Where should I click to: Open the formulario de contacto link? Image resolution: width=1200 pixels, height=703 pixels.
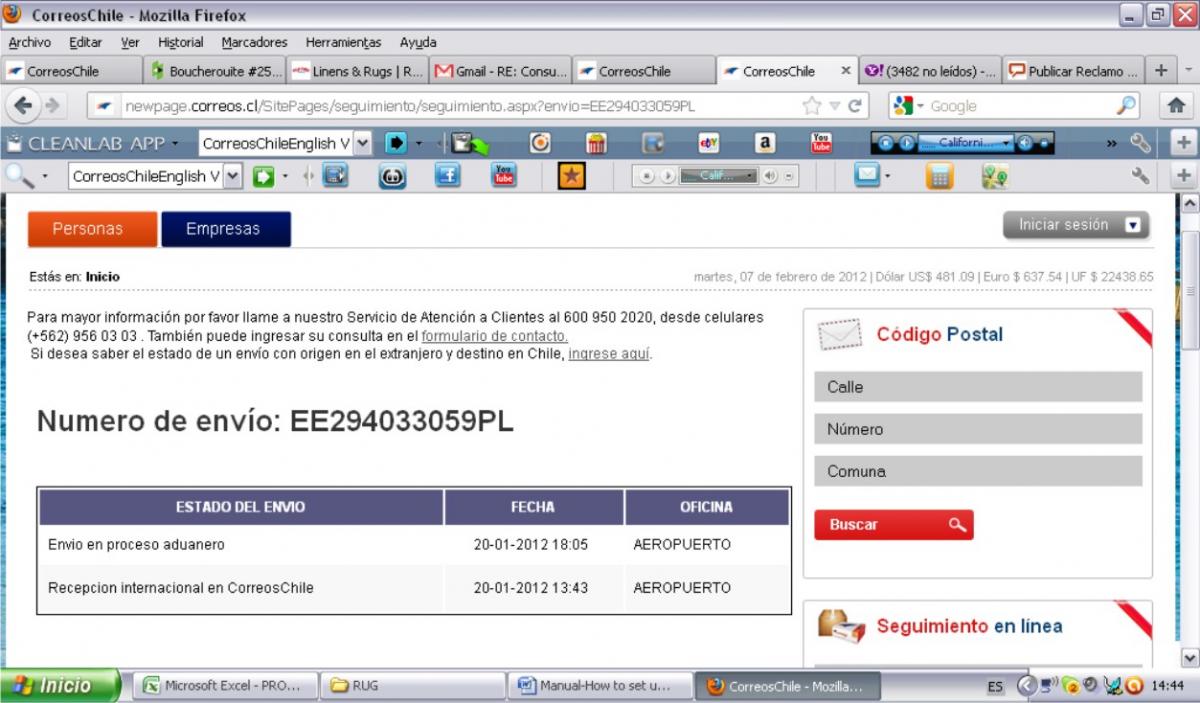coord(494,336)
